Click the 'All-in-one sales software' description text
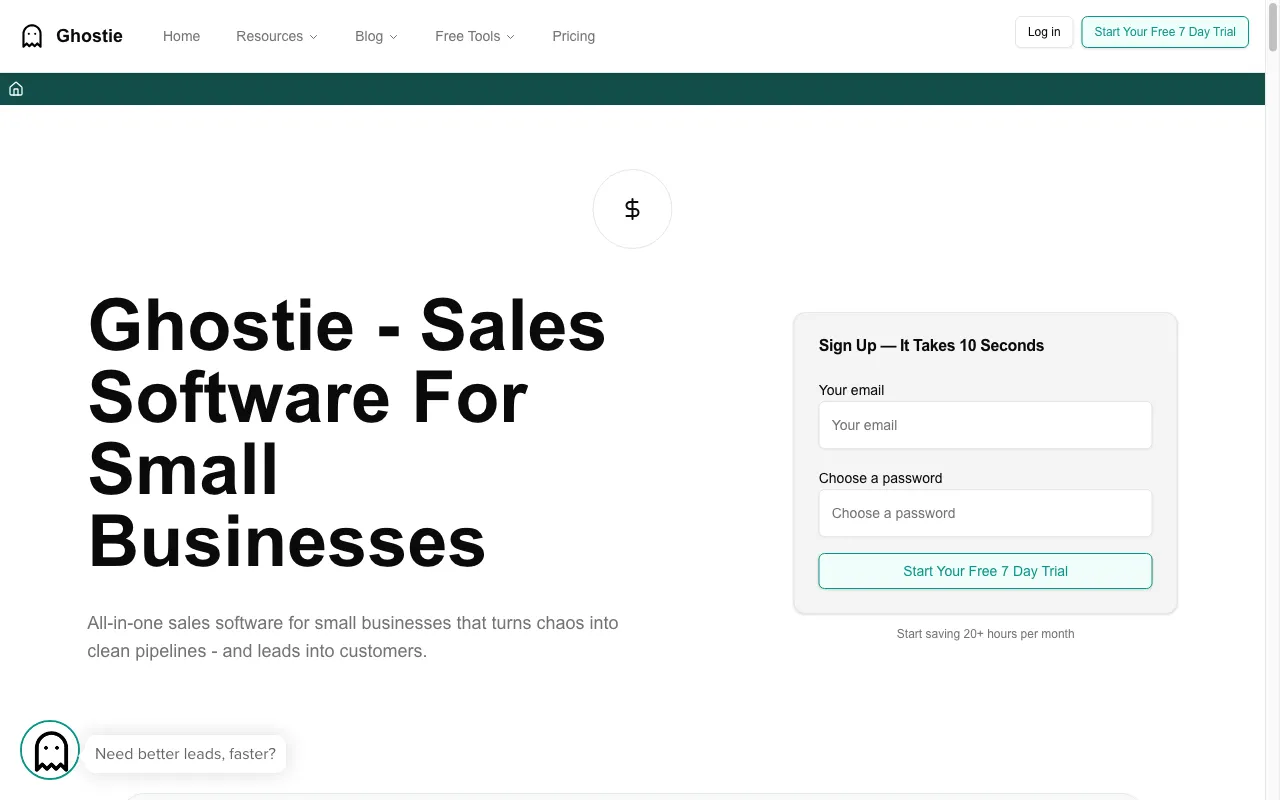1280x800 pixels. coord(353,637)
